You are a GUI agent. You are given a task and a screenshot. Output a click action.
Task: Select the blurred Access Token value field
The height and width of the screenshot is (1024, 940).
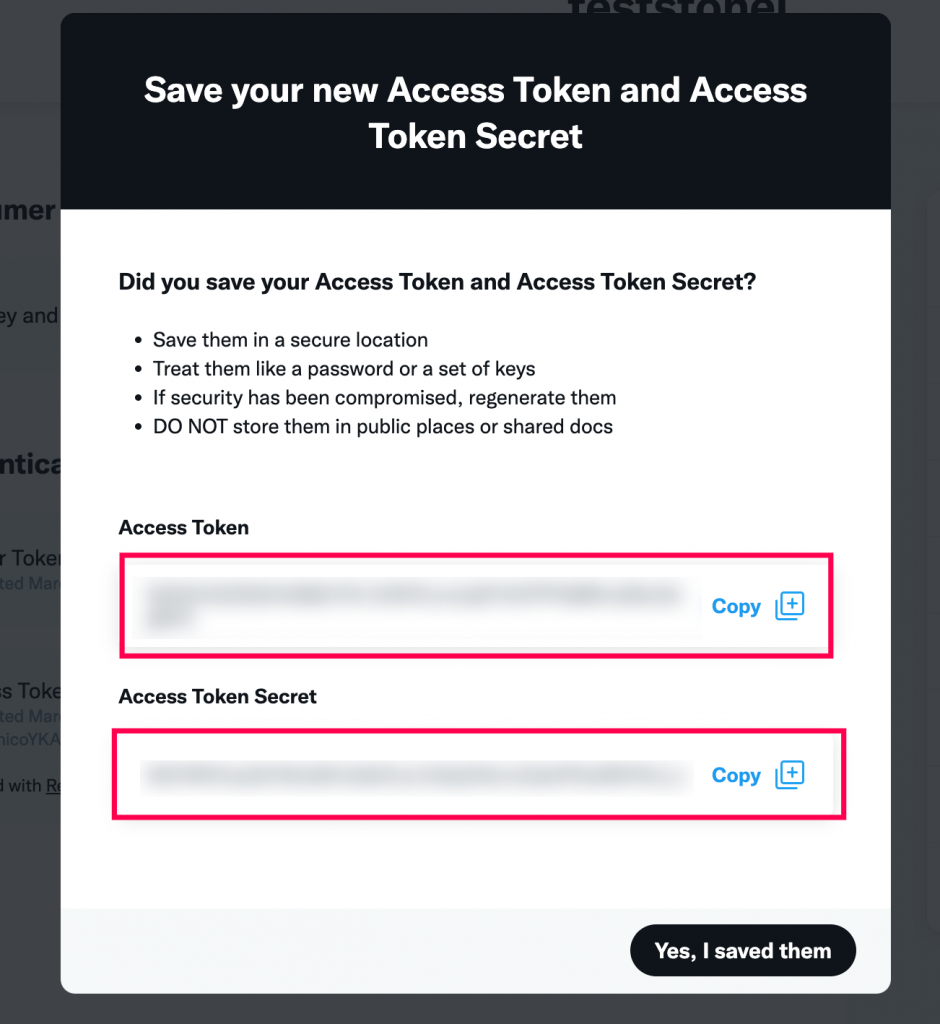tap(417, 607)
